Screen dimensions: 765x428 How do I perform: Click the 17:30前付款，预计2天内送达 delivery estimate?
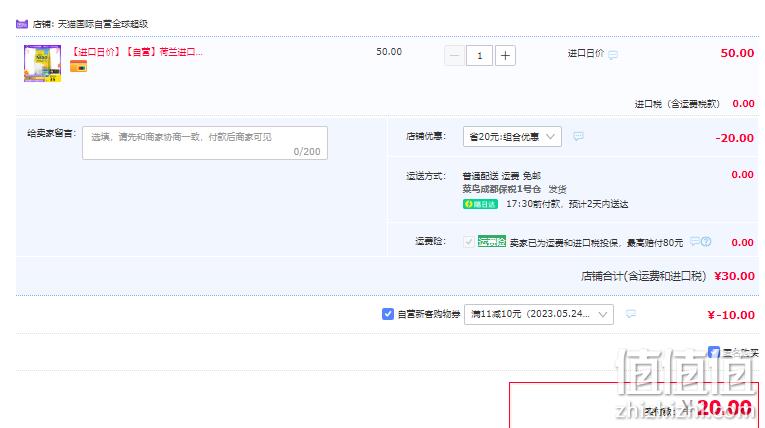567,204
